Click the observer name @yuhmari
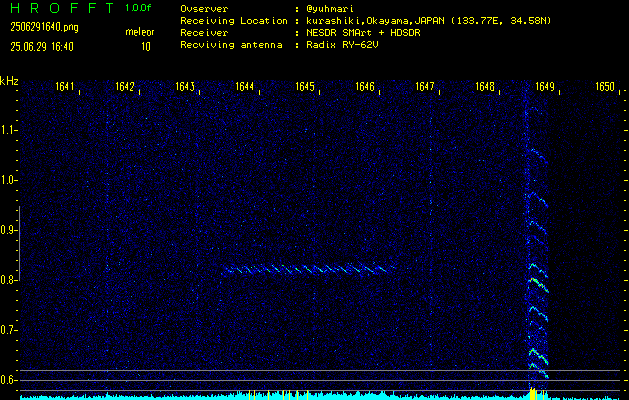 330,9
